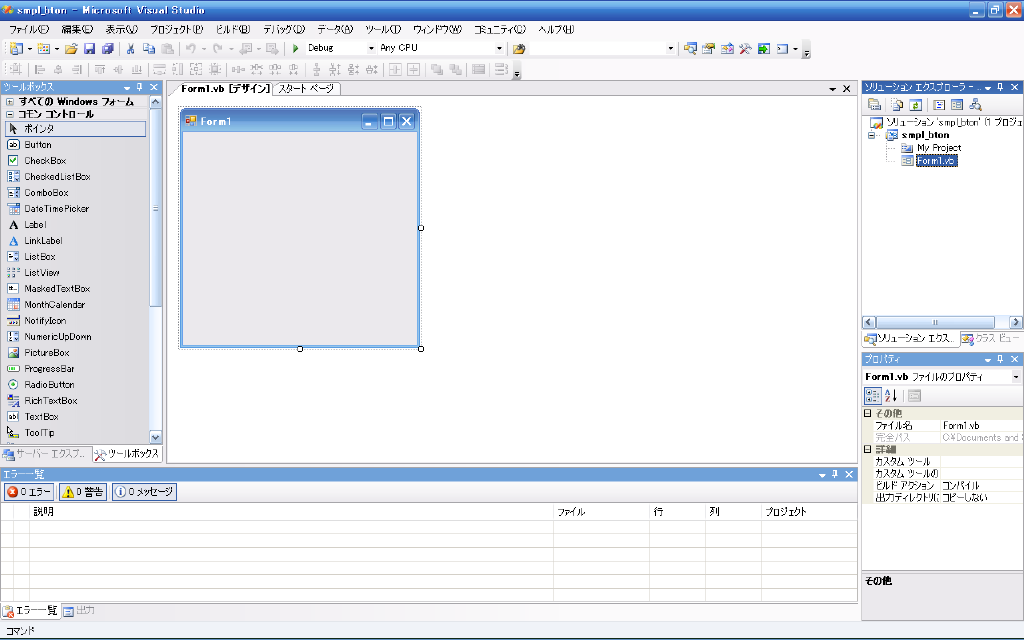This screenshot has height=640, width=1024.
Task: Open the Any CPU platform dropdown
Action: click(x=499, y=48)
